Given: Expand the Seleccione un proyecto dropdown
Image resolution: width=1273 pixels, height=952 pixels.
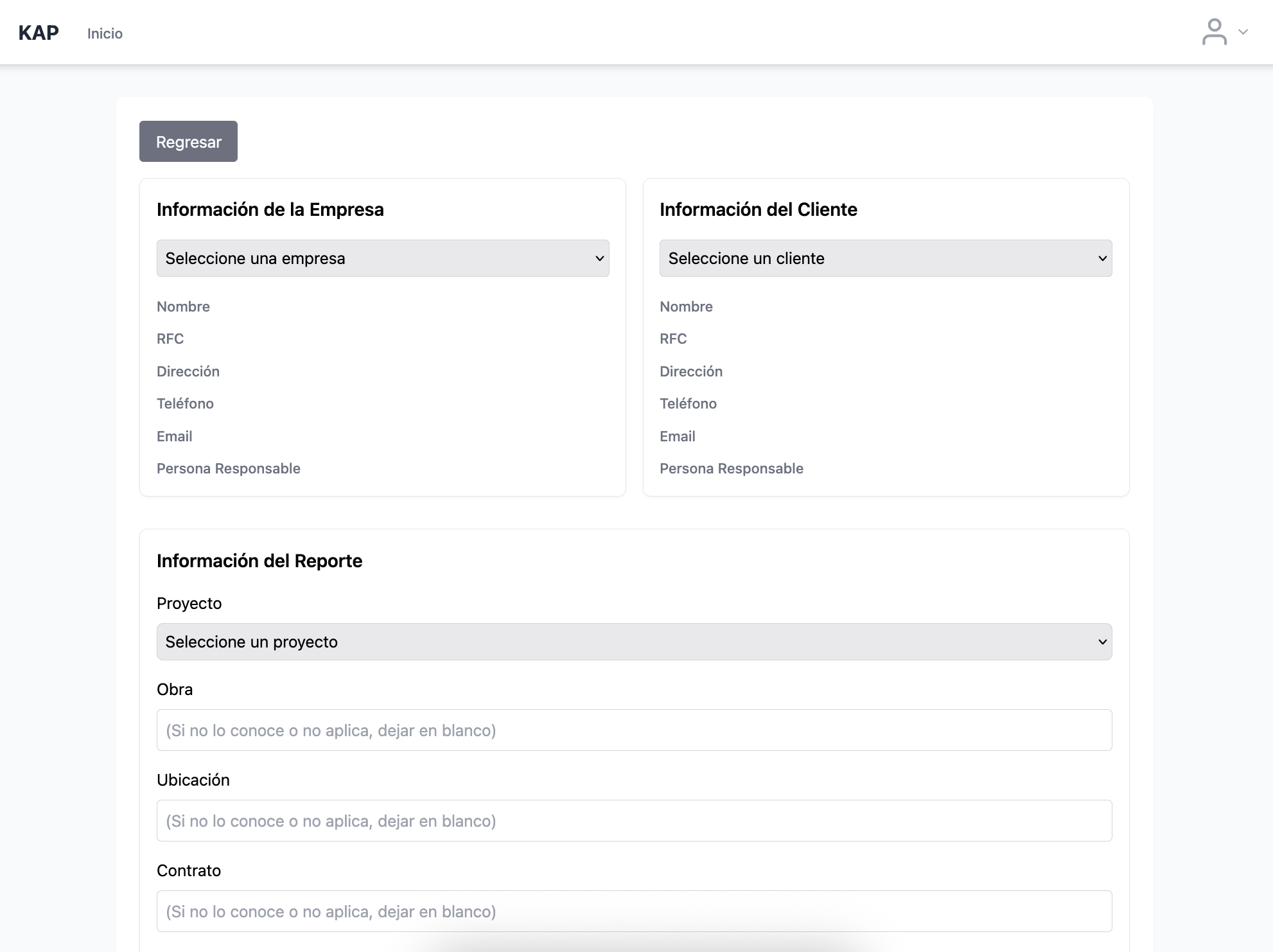Looking at the screenshot, I should pyautogui.click(x=634, y=642).
